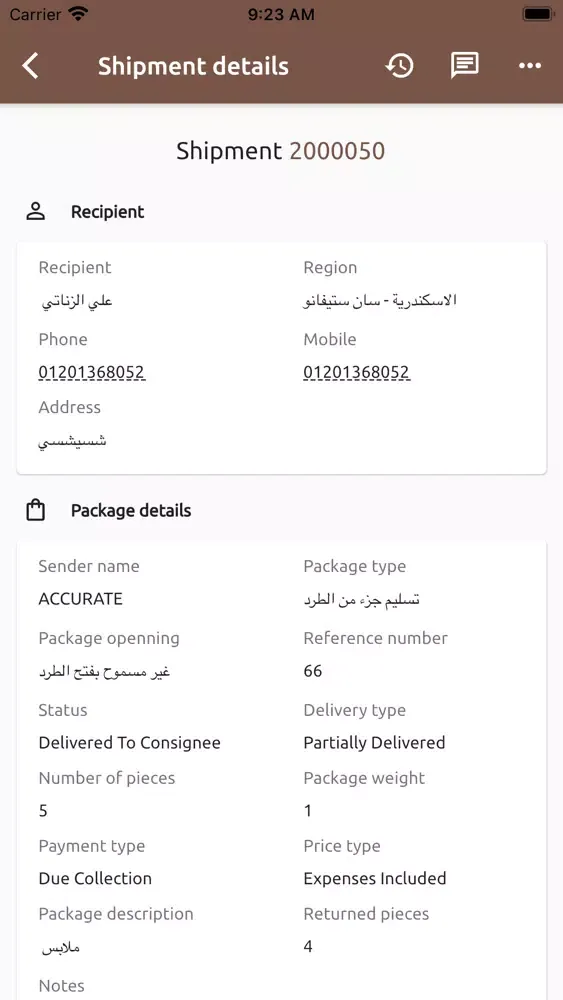Tap the Recipient section heading

click(x=108, y=212)
